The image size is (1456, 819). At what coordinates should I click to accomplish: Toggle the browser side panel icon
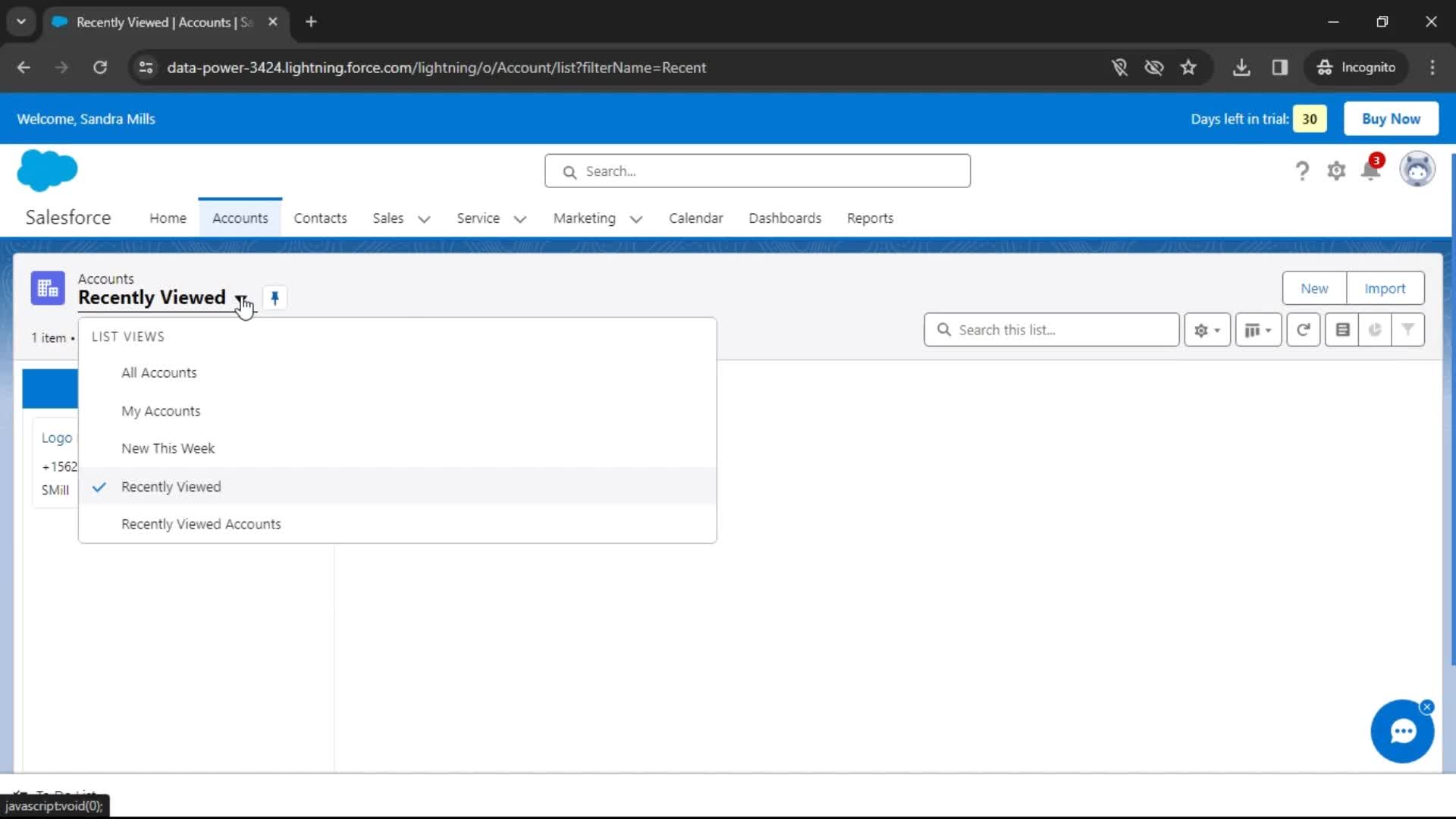(x=1280, y=67)
